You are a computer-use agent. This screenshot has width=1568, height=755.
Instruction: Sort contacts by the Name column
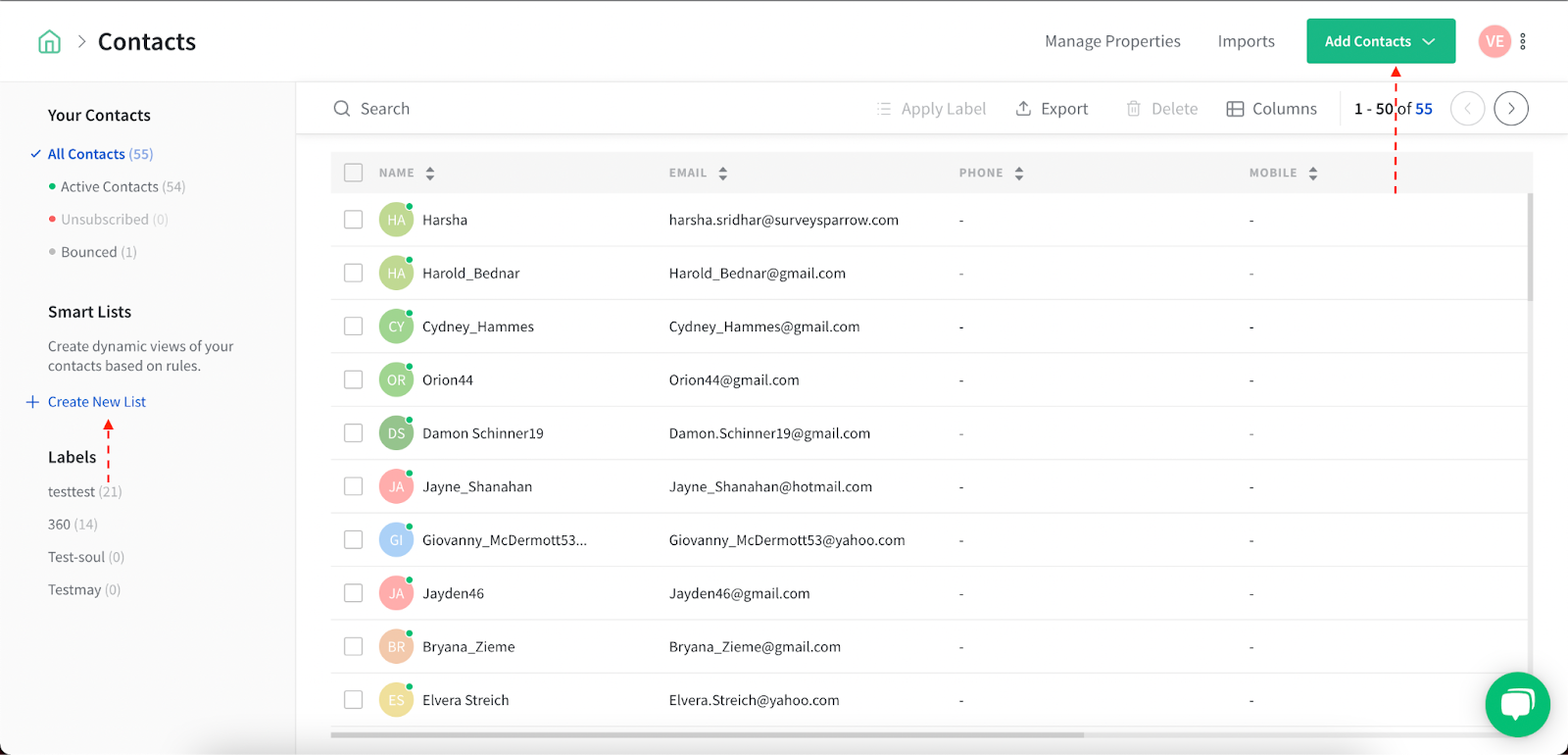(430, 174)
